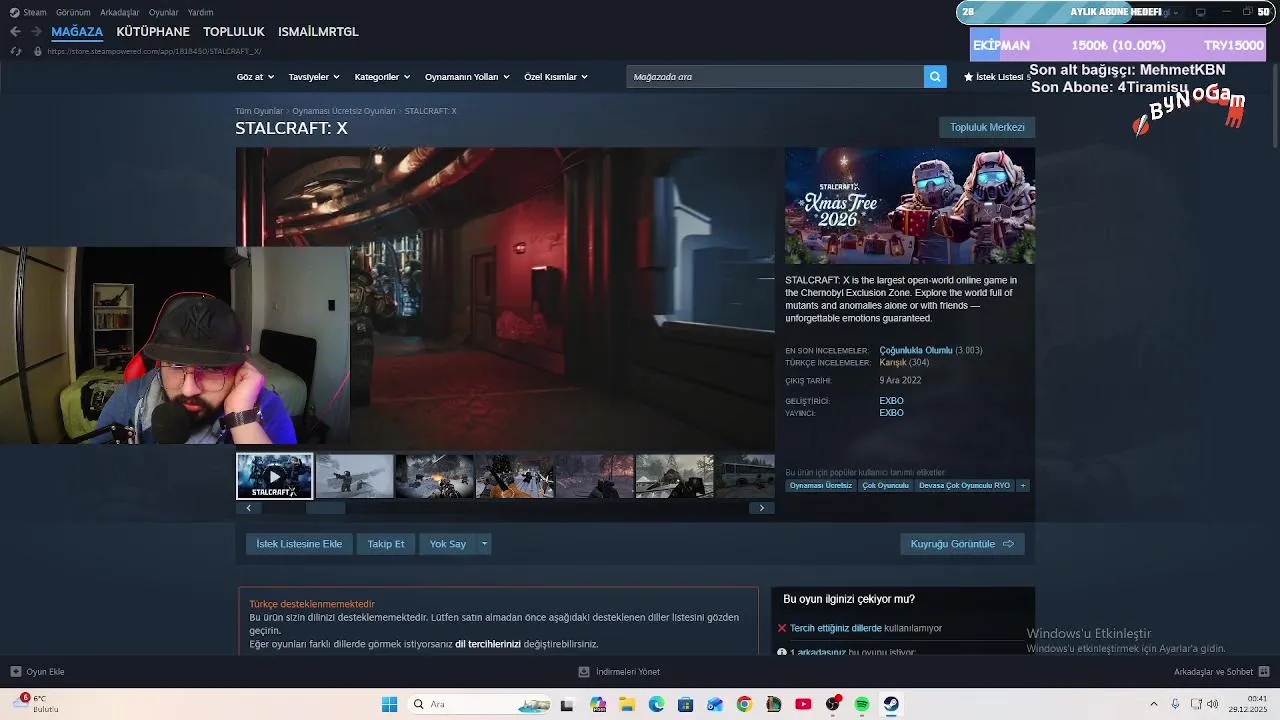Reload the store page
Screen dimensions: 1280x720
[15, 51]
